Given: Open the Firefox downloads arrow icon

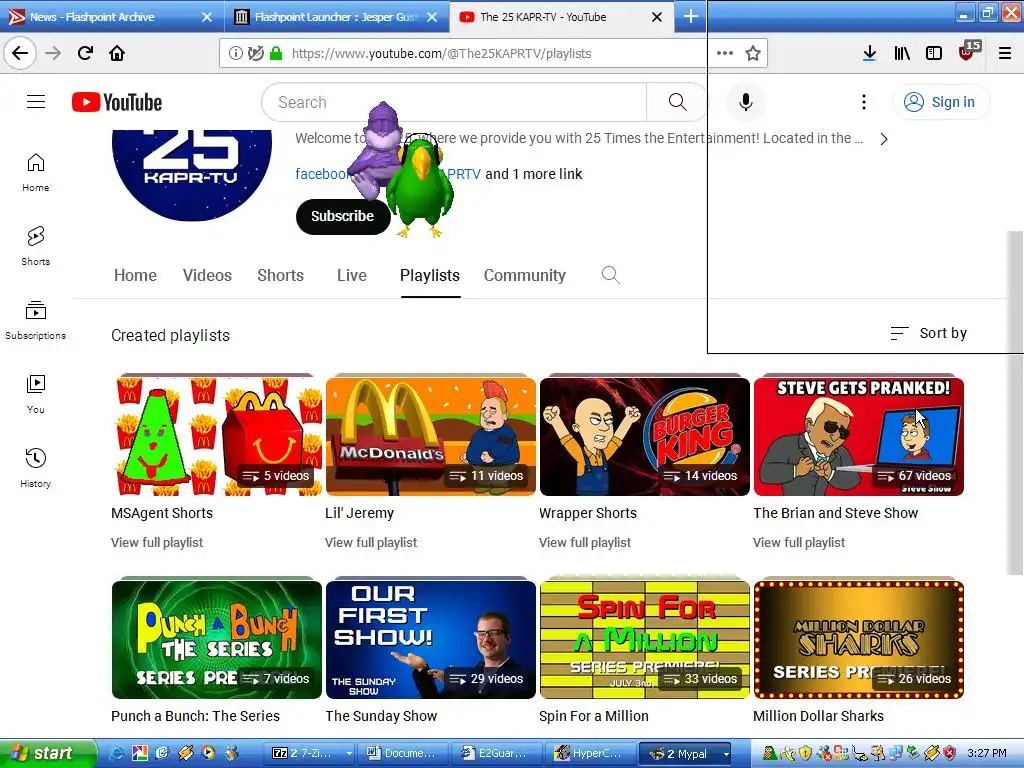Looking at the screenshot, I should (x=869, y=54).
